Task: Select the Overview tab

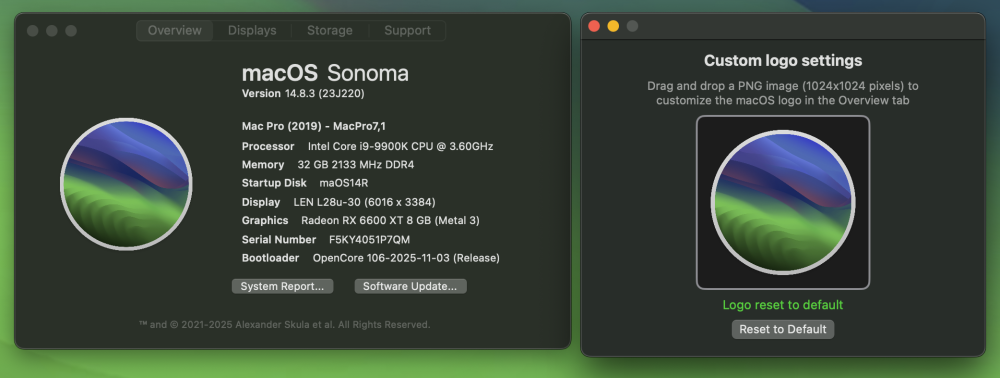Action: pos(175,31)
